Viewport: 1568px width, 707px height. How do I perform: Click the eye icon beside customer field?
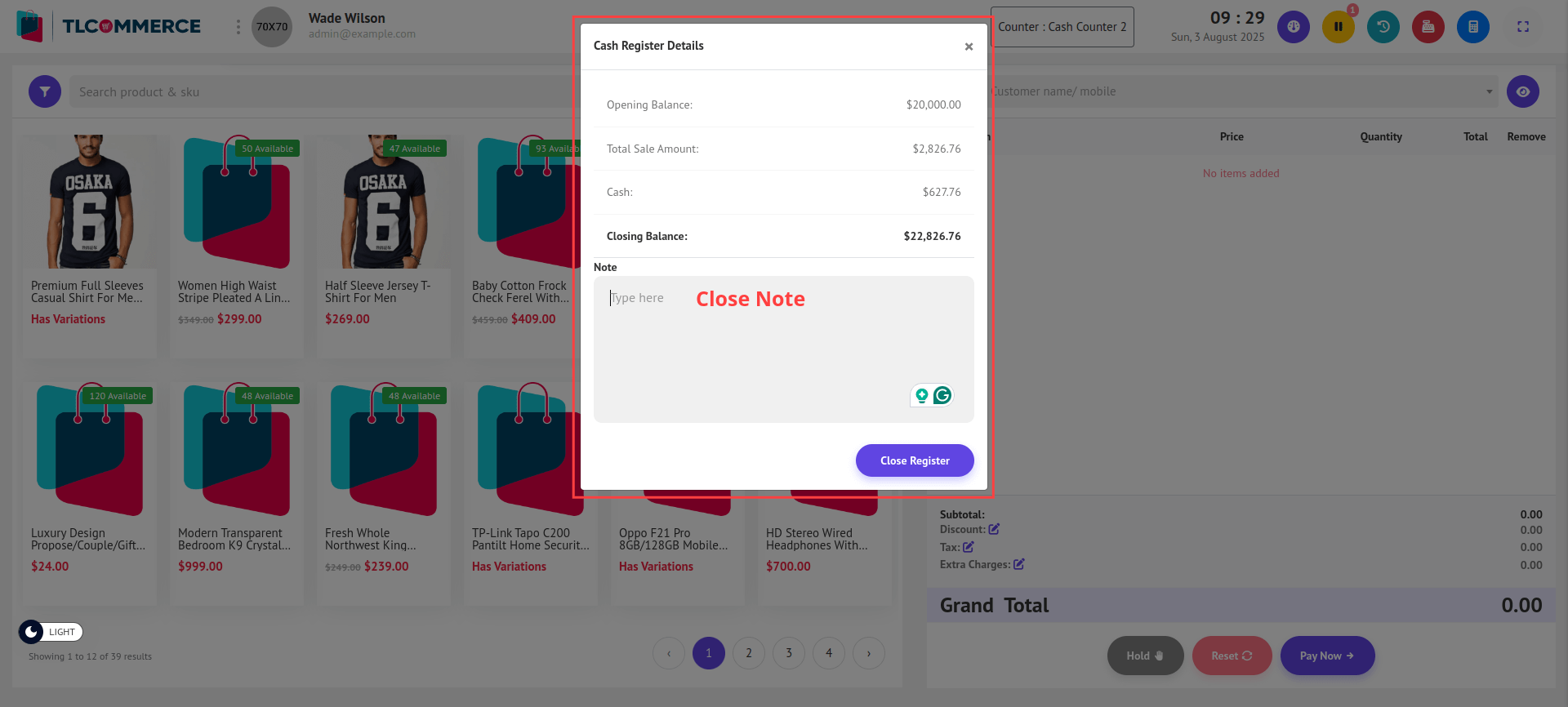(1522, 91)
